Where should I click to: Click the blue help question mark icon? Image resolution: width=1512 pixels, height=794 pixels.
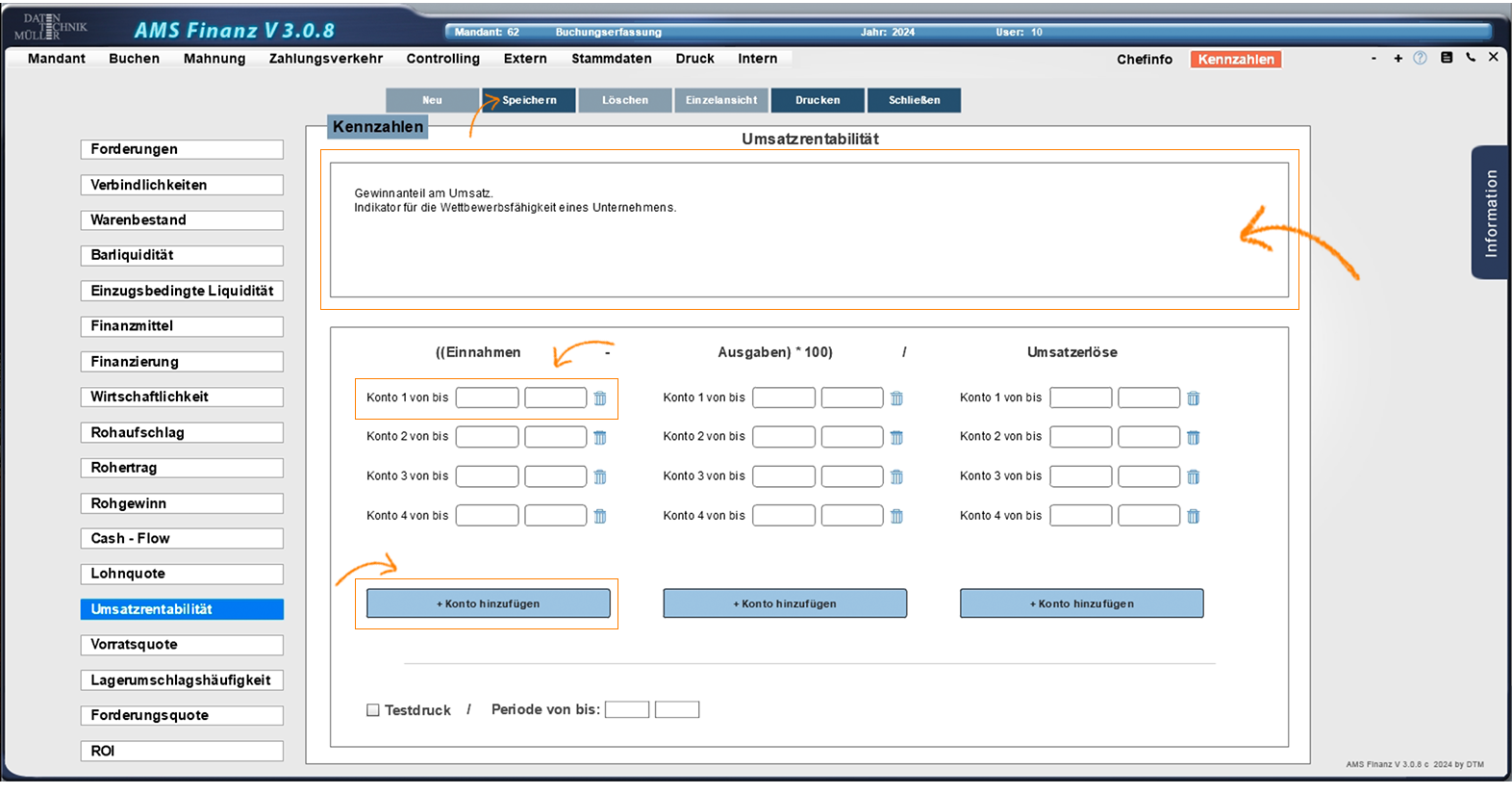(1420, 58)
